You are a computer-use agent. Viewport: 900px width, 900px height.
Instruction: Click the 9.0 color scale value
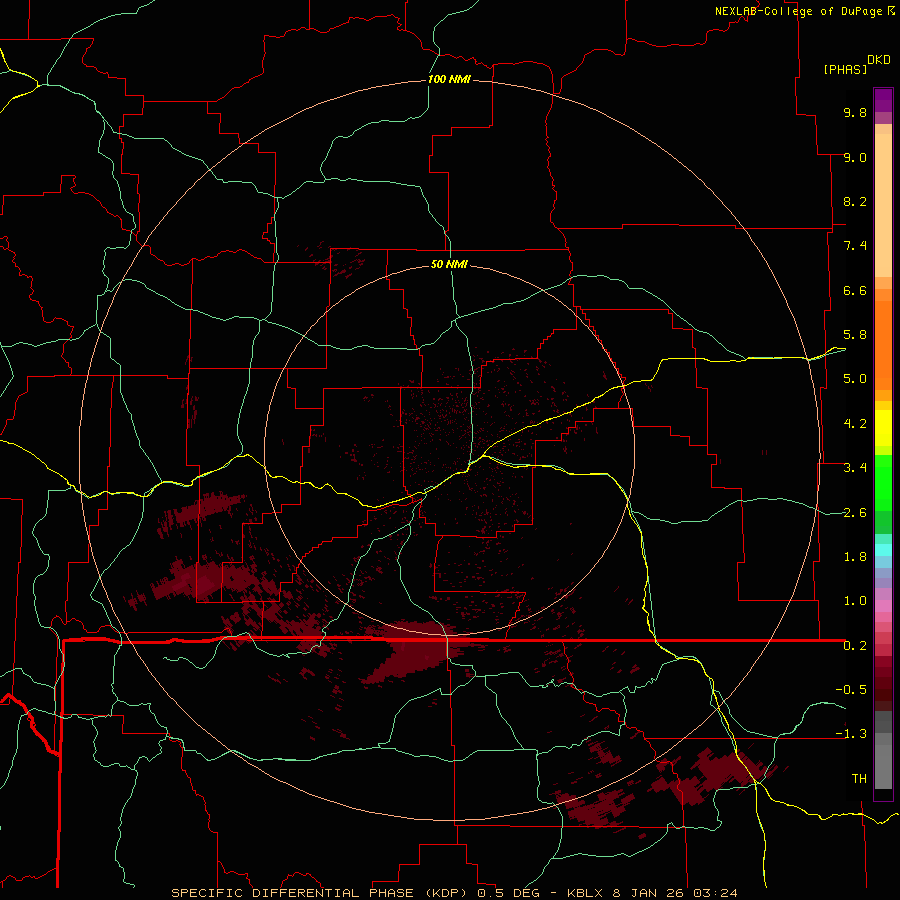[855, 157]
